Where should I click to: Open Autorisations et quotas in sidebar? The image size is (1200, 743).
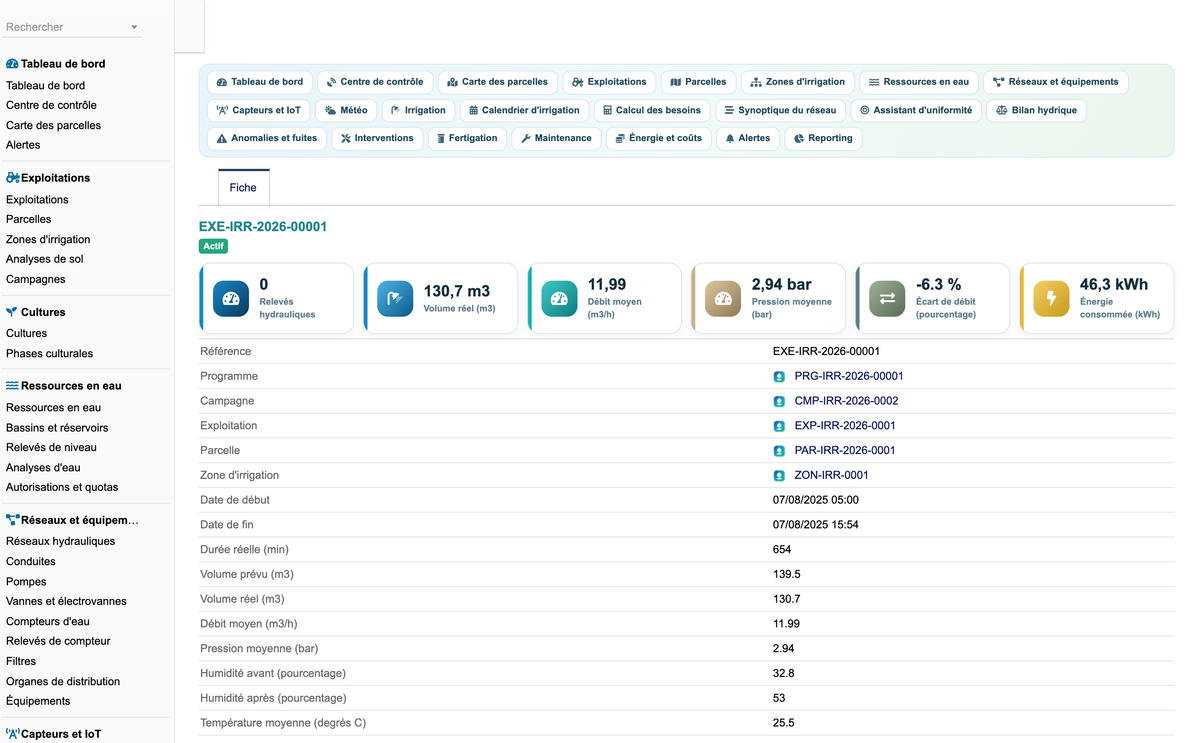[x=62, y=488]
